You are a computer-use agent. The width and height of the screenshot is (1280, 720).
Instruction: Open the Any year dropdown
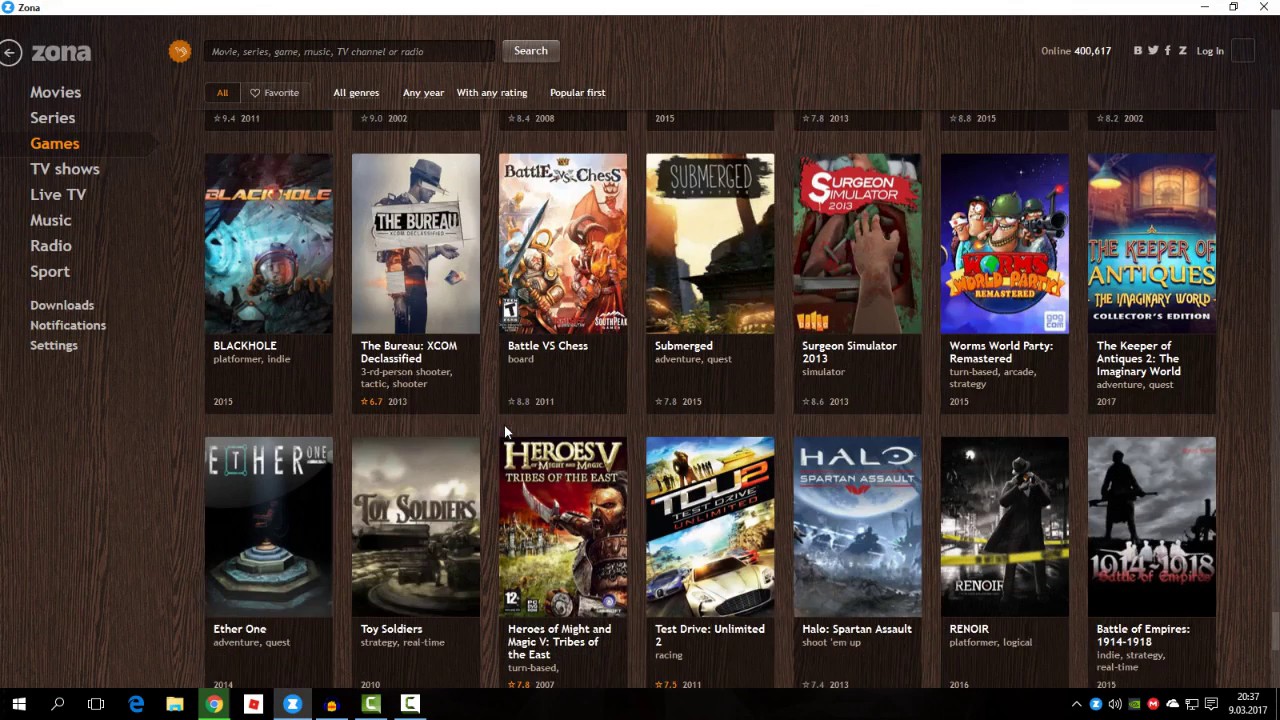[423, 93]
